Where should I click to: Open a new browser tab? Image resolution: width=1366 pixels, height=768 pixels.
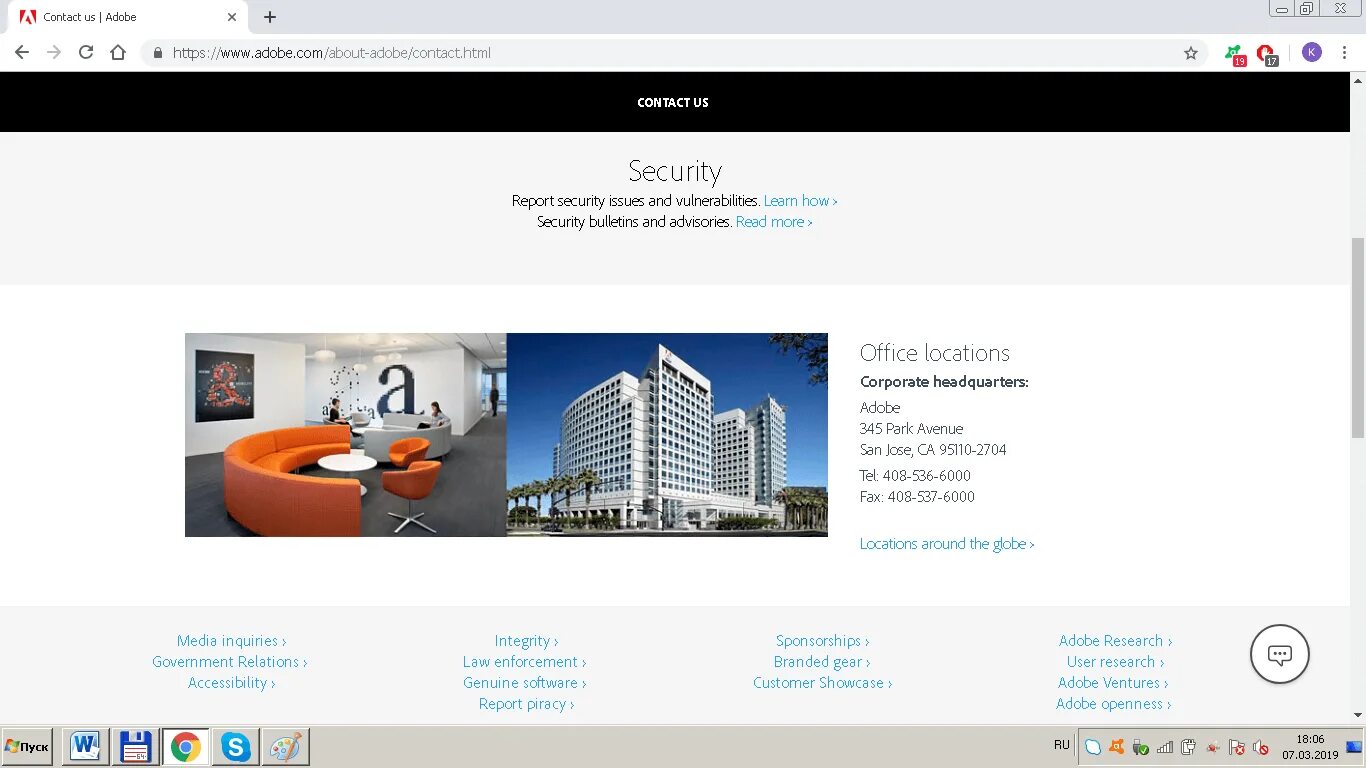270,17
